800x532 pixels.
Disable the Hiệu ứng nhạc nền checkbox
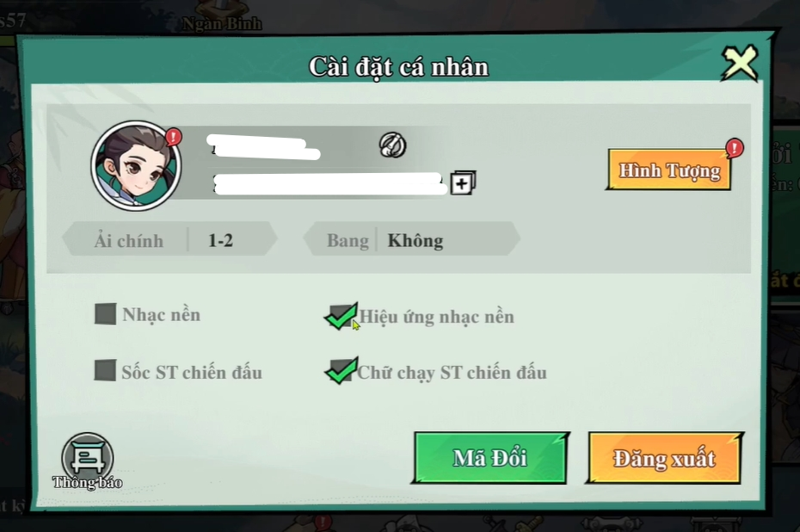pos(340,317)
